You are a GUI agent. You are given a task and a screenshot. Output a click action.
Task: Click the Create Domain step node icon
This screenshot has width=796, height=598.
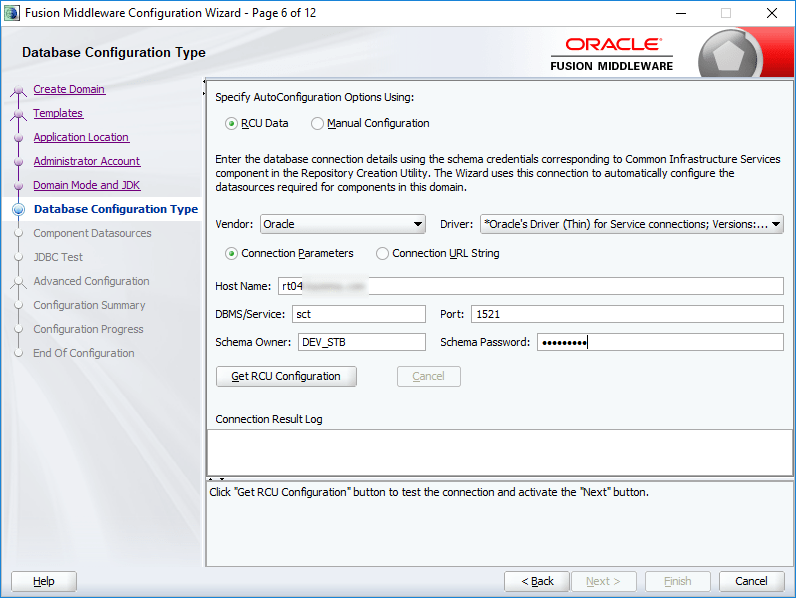pyautogui.click(x=19, y=90)
